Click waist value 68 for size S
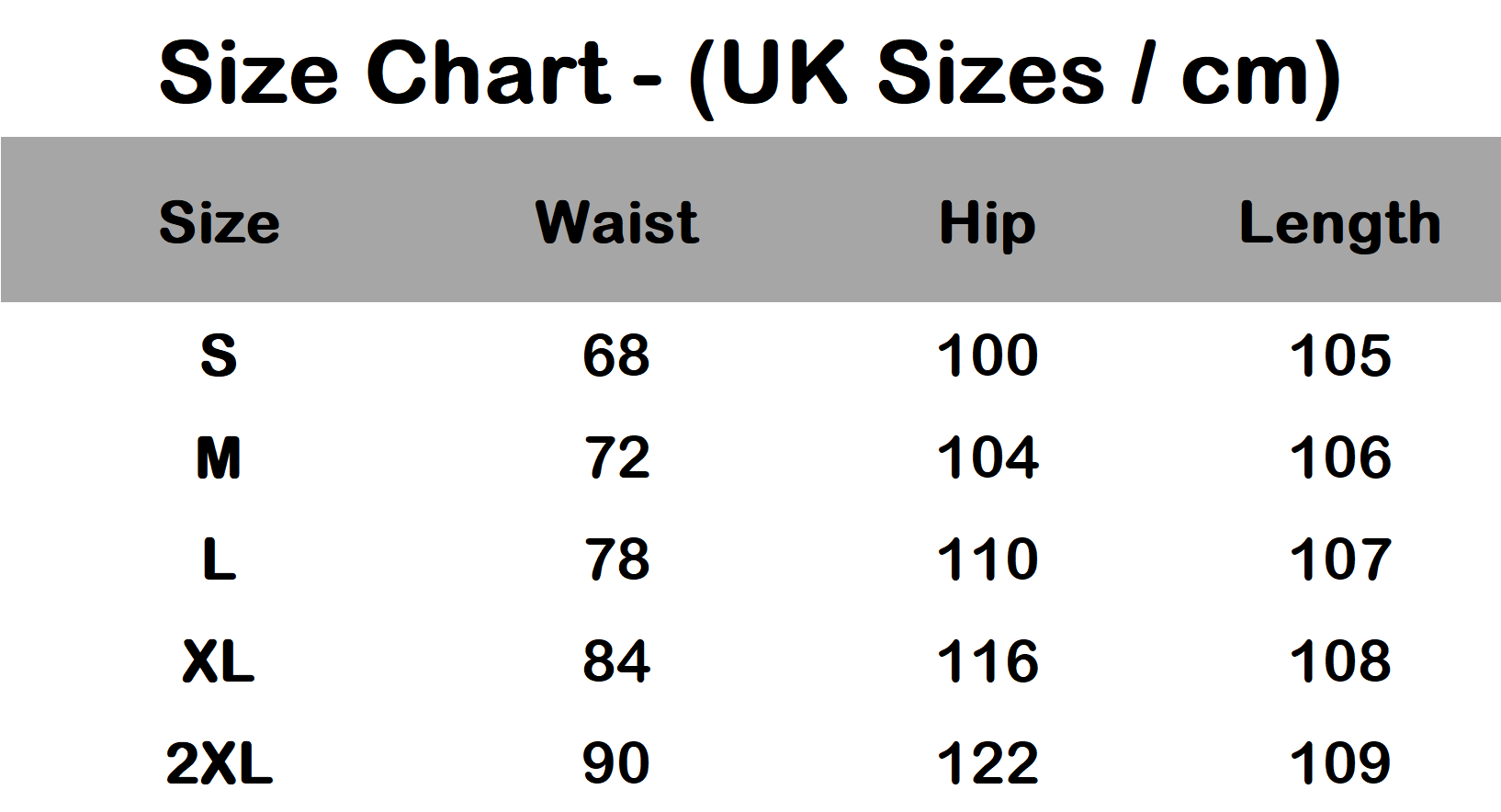The height and width of the screenshot is (812, 1501). tap(616, 355)
